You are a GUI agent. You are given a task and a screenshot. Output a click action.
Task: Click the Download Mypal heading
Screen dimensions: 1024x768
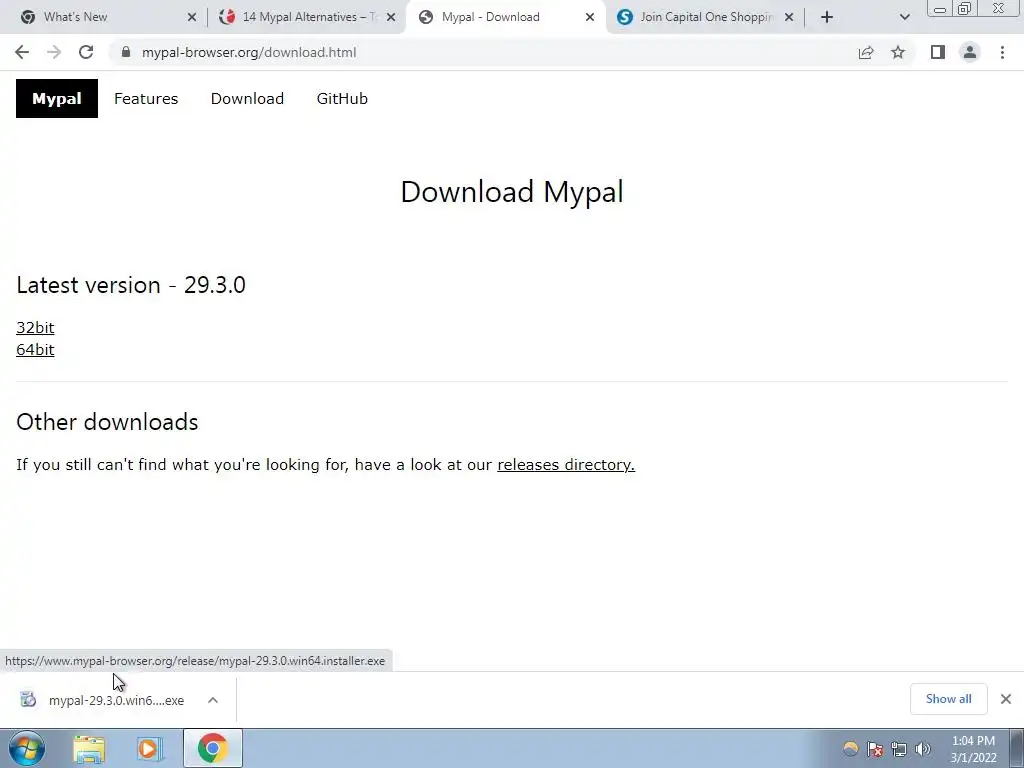pyautogui.click(x=512, y=192)
